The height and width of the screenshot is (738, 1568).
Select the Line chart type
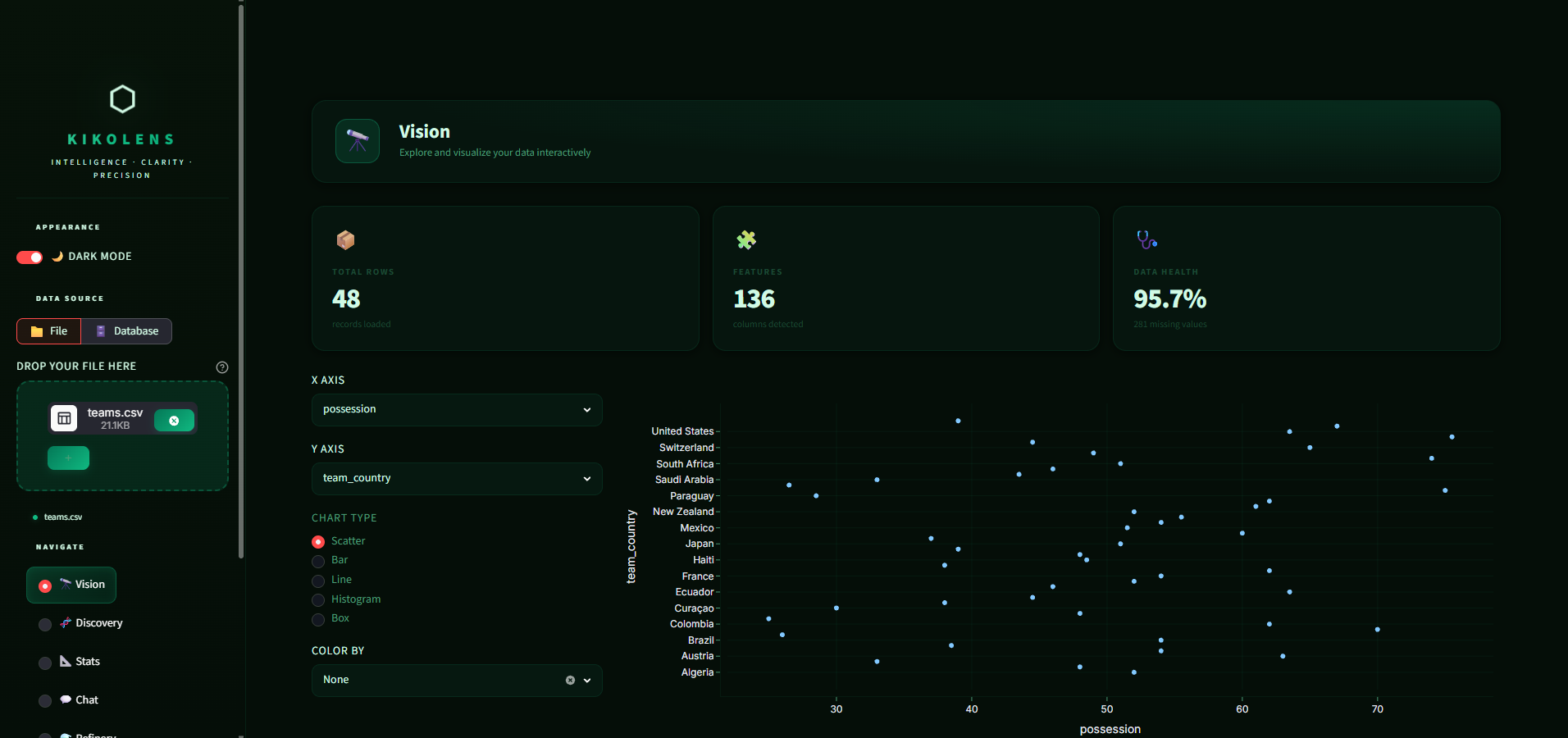331,580
